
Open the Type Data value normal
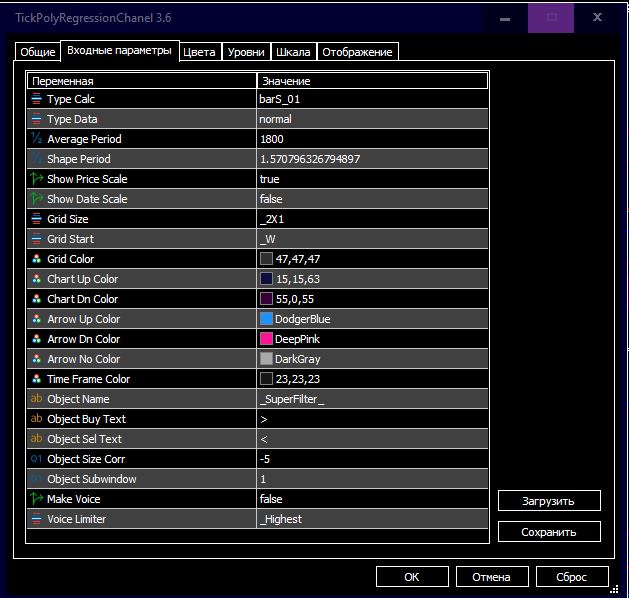coord(372,119)
